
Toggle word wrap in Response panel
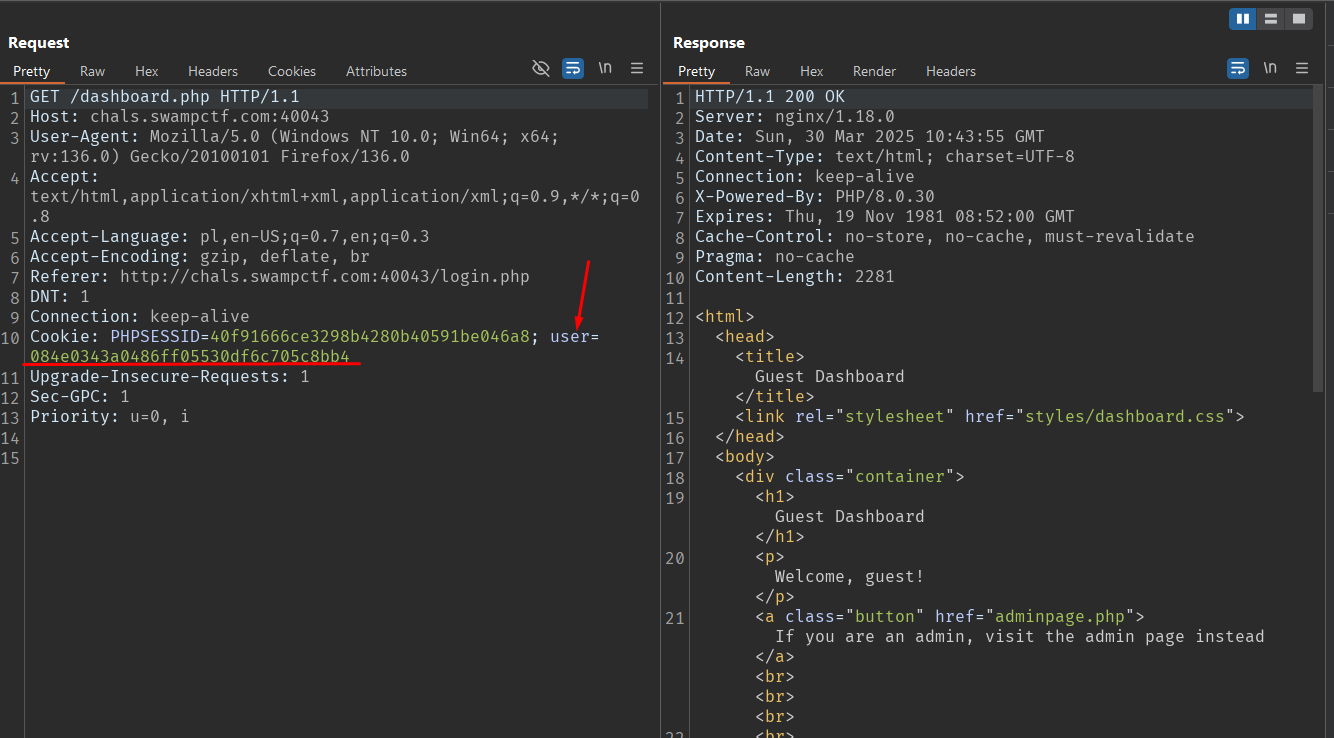[x=1238, y=68]
